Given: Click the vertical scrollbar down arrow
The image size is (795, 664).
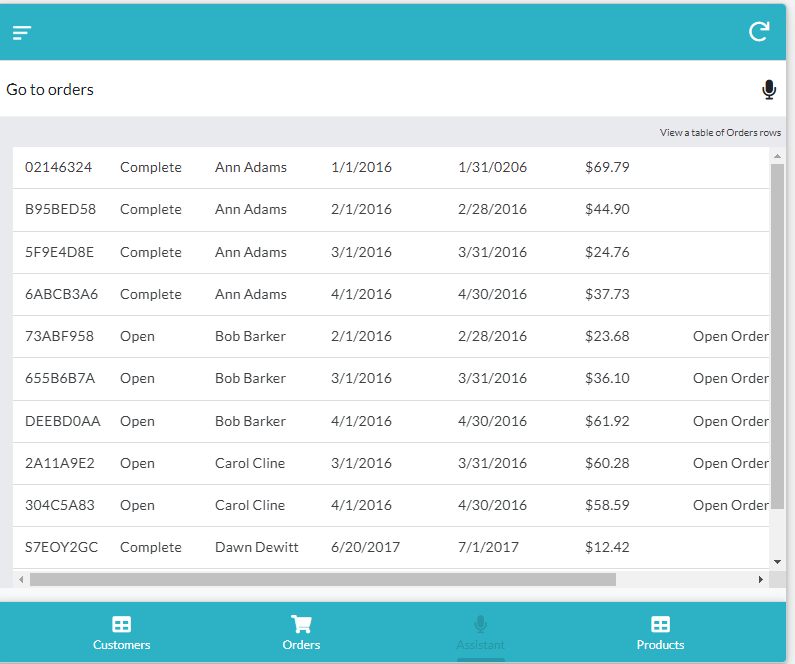Looking at the screenshot, I should (777, 562).
